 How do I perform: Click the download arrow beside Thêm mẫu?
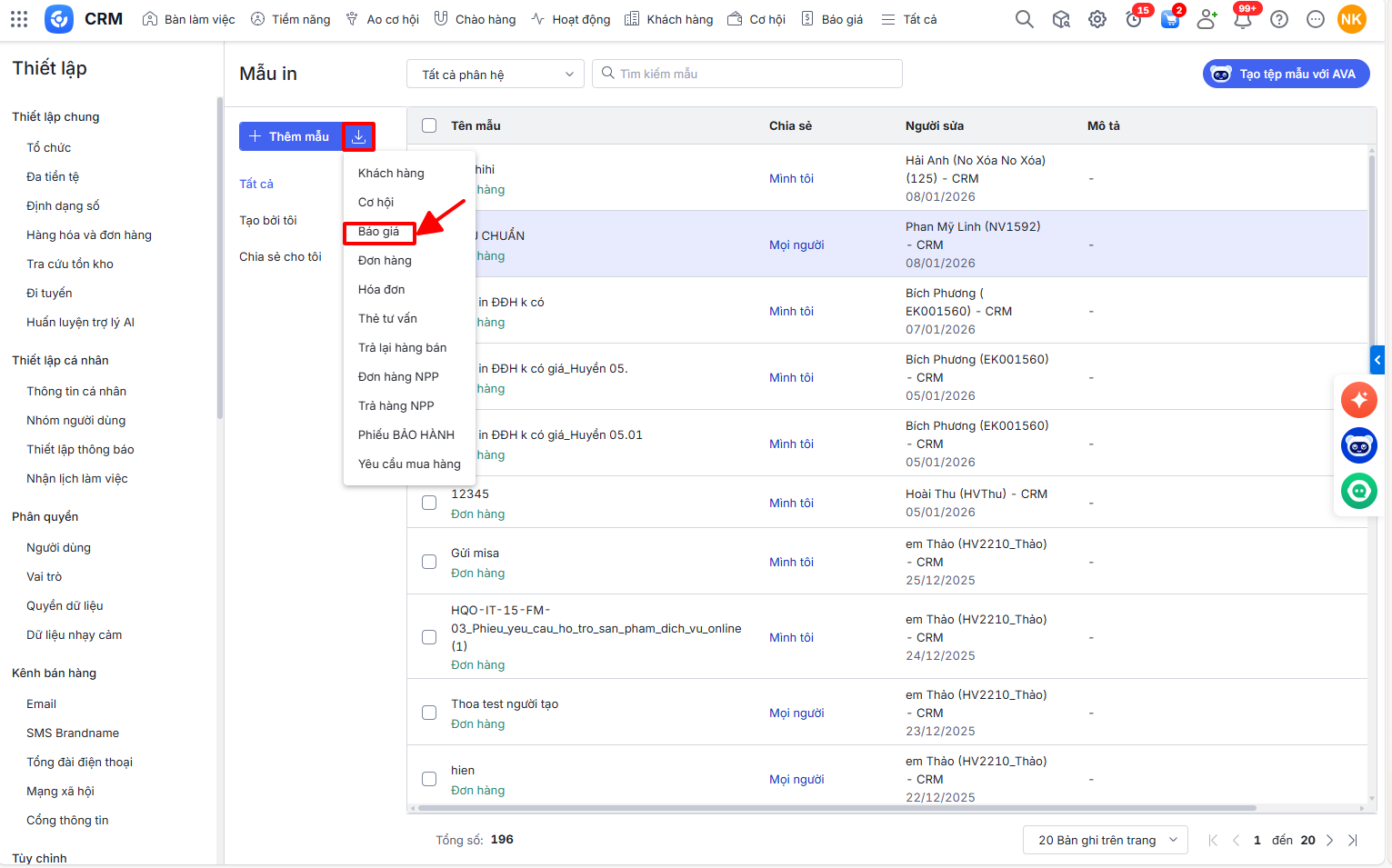(359, 136)
